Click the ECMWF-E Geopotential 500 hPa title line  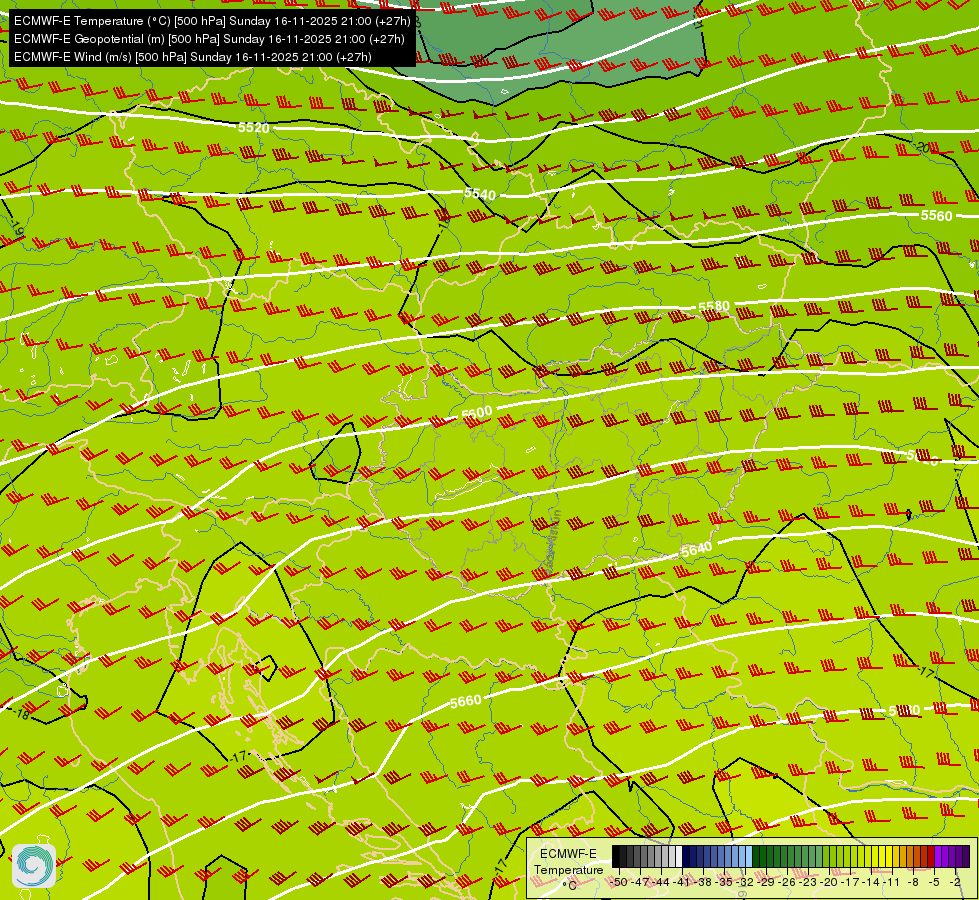coord(209,39)
